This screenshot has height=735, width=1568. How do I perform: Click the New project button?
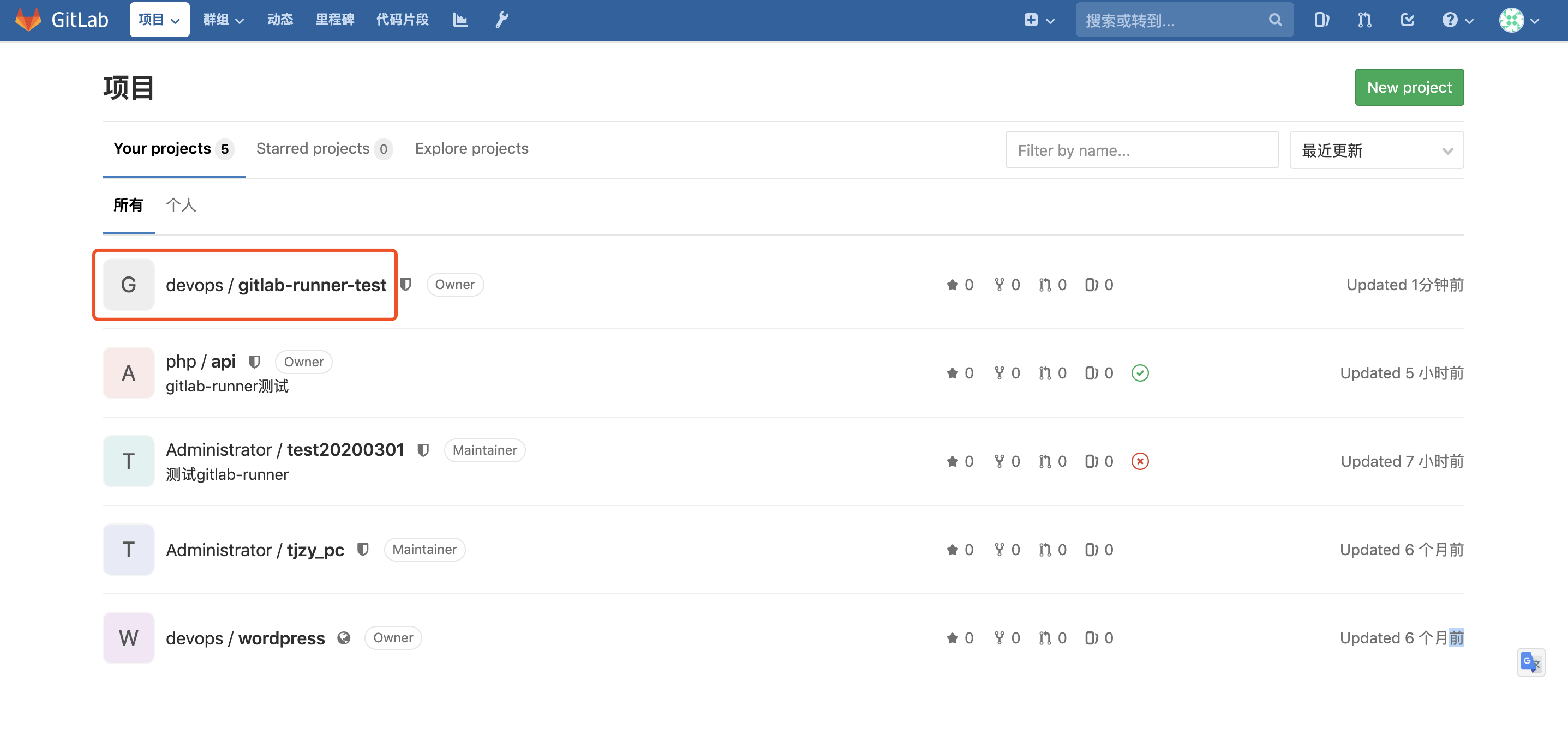click(x=1409, y=87)
